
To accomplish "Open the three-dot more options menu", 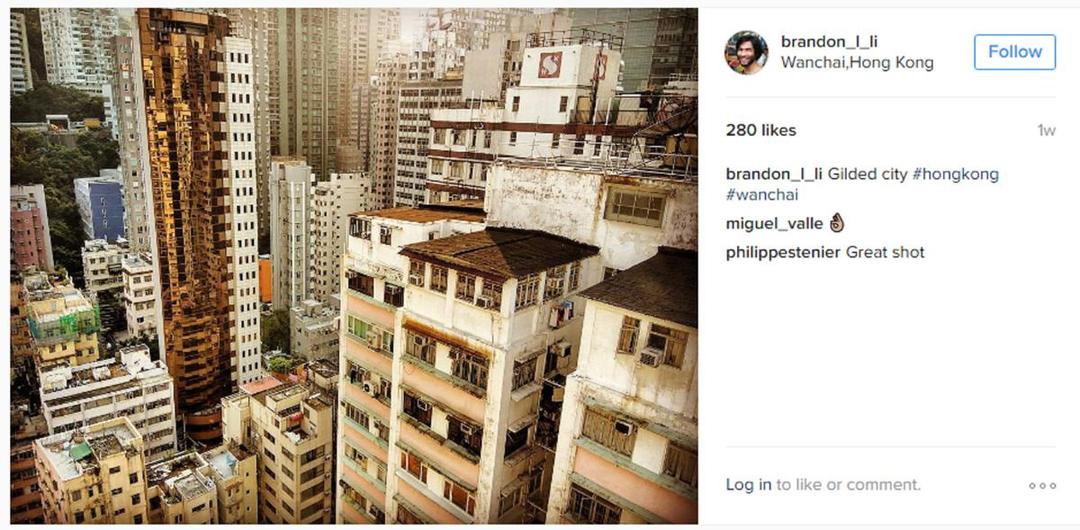I will (x=1042, y=485).
